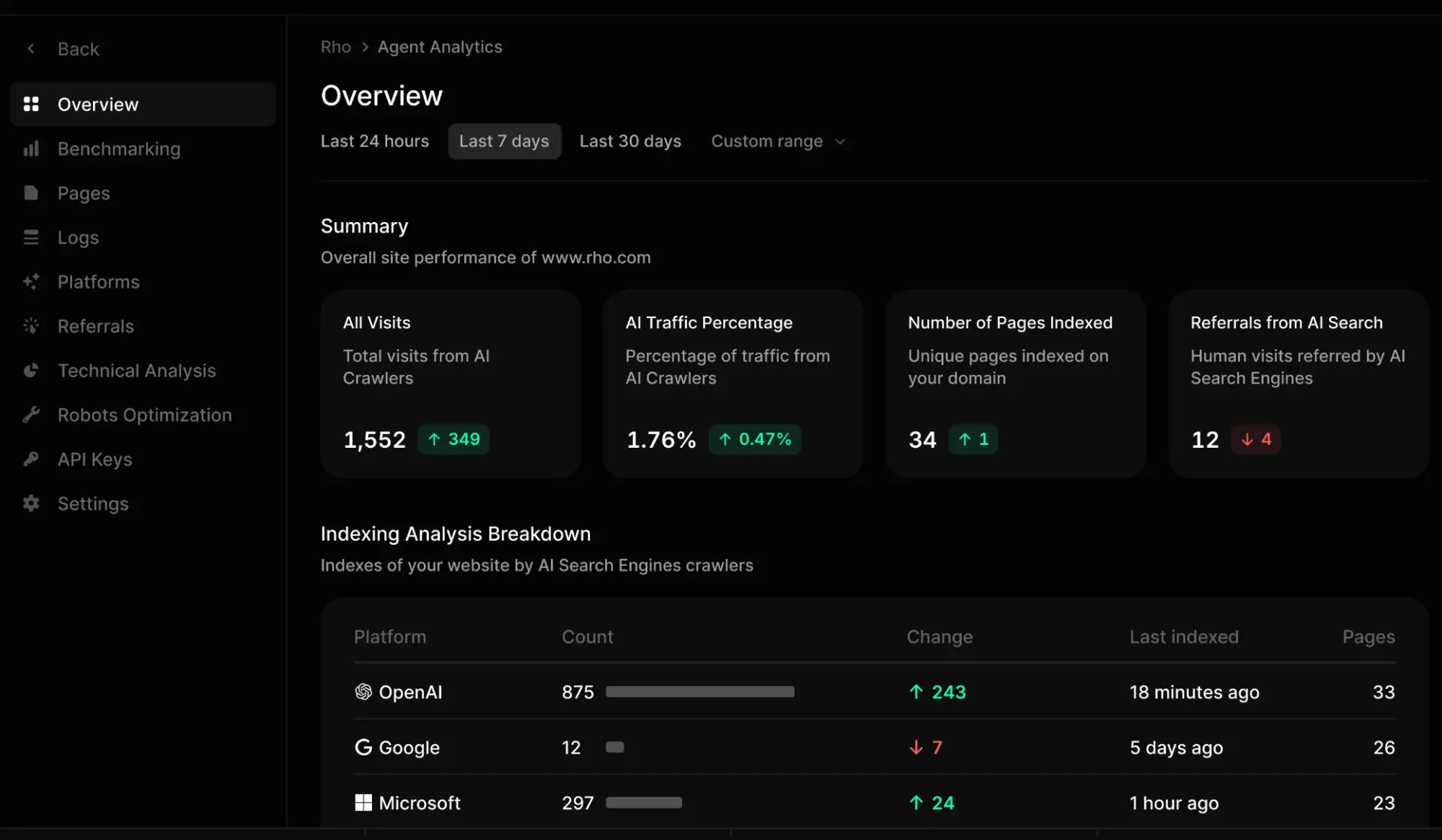Select the Last 24 hours tab
1442x840 pixels.
pos(375,141)
